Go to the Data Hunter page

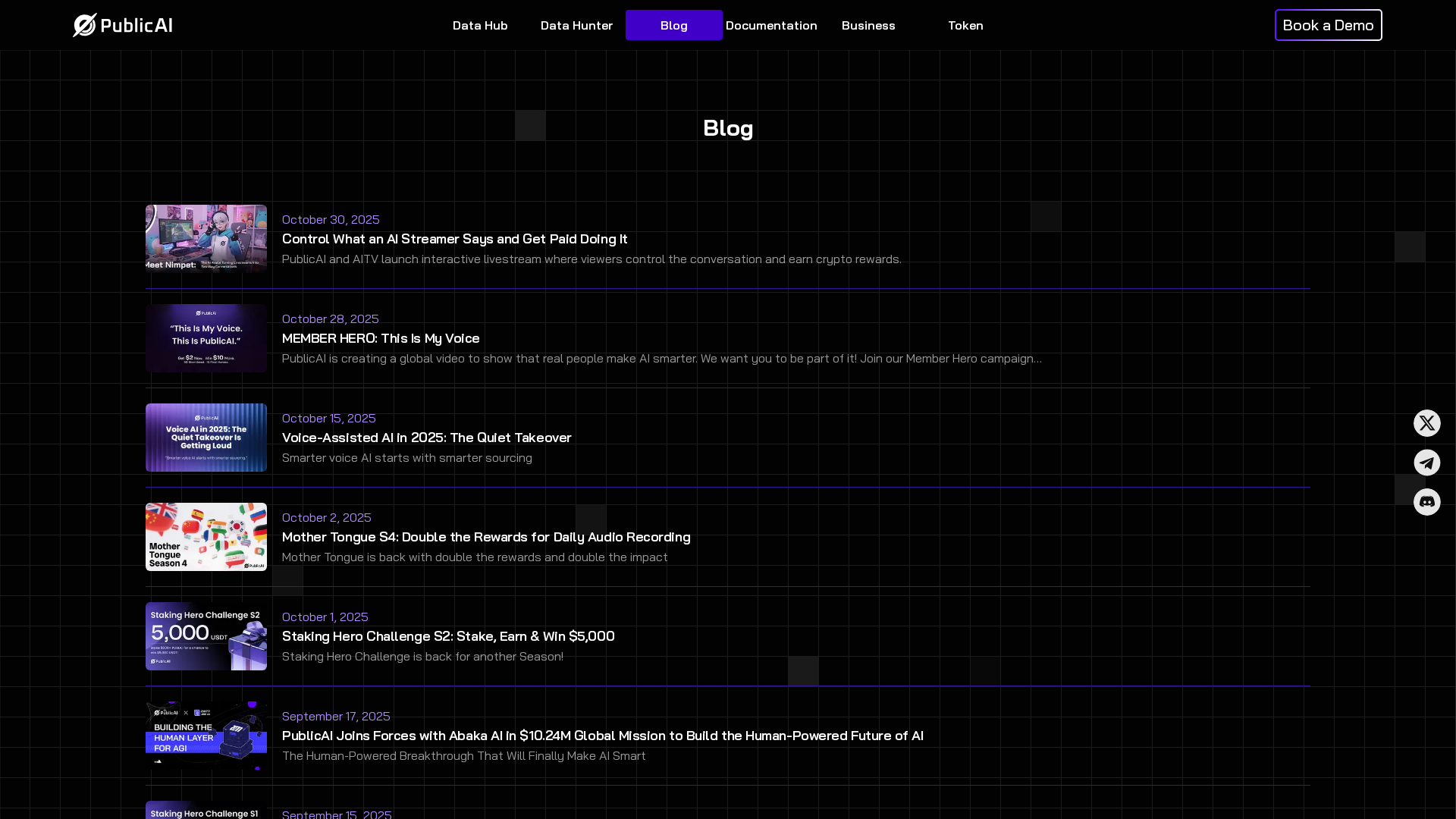point(576,25)
